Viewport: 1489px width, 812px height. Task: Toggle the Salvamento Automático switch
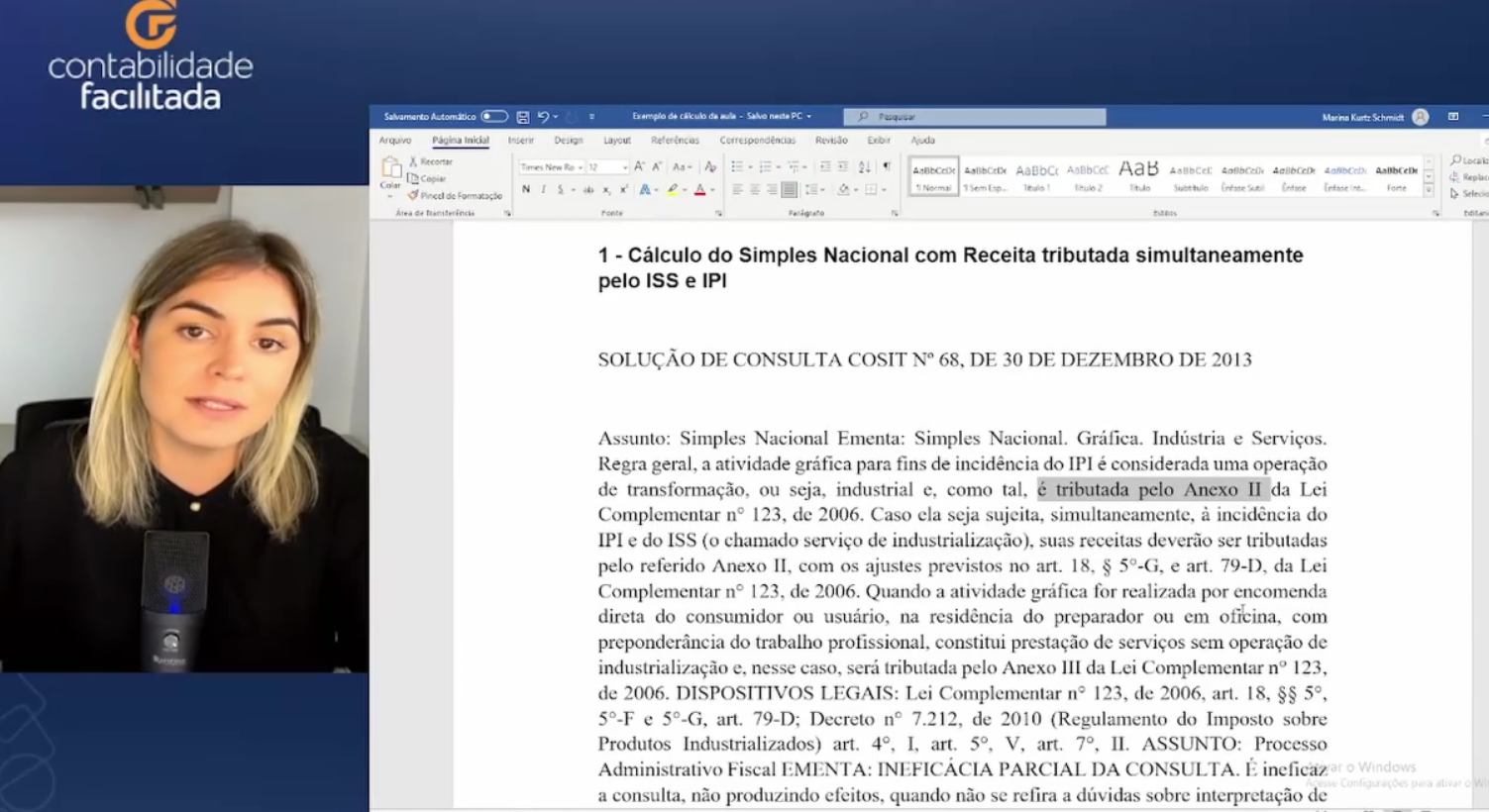[x=494, y=117]
